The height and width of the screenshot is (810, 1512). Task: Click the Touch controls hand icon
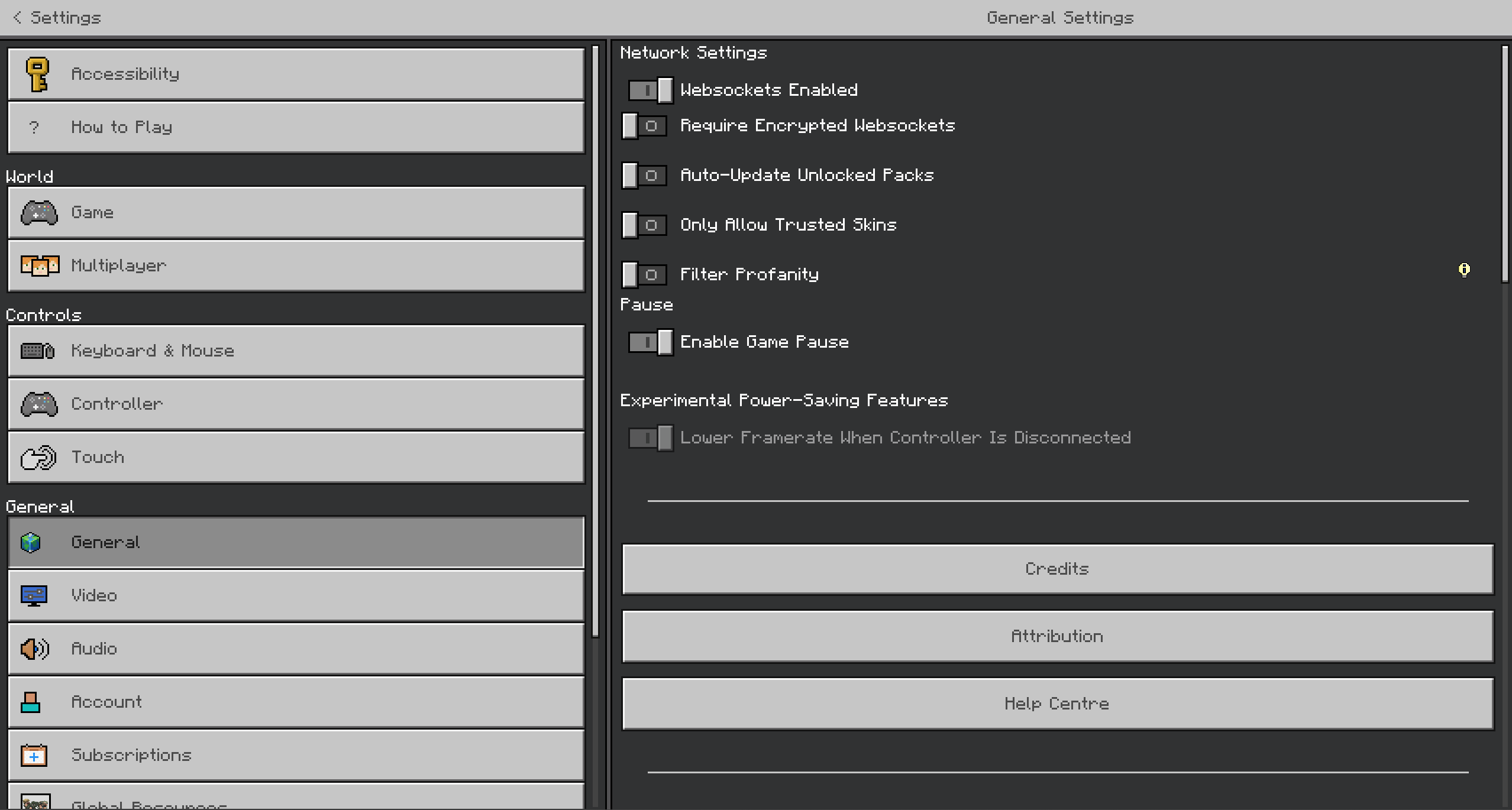(37, 457)
